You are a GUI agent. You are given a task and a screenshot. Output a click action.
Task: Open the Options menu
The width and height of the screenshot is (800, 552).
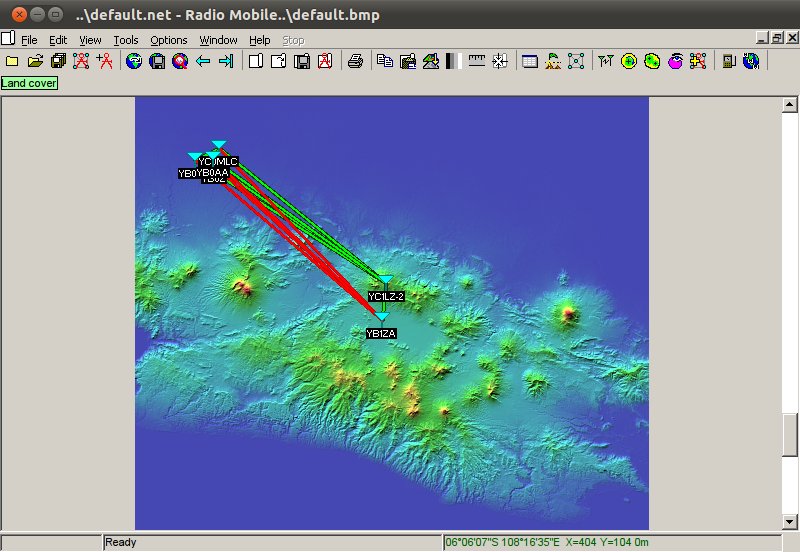coord(169,40)
